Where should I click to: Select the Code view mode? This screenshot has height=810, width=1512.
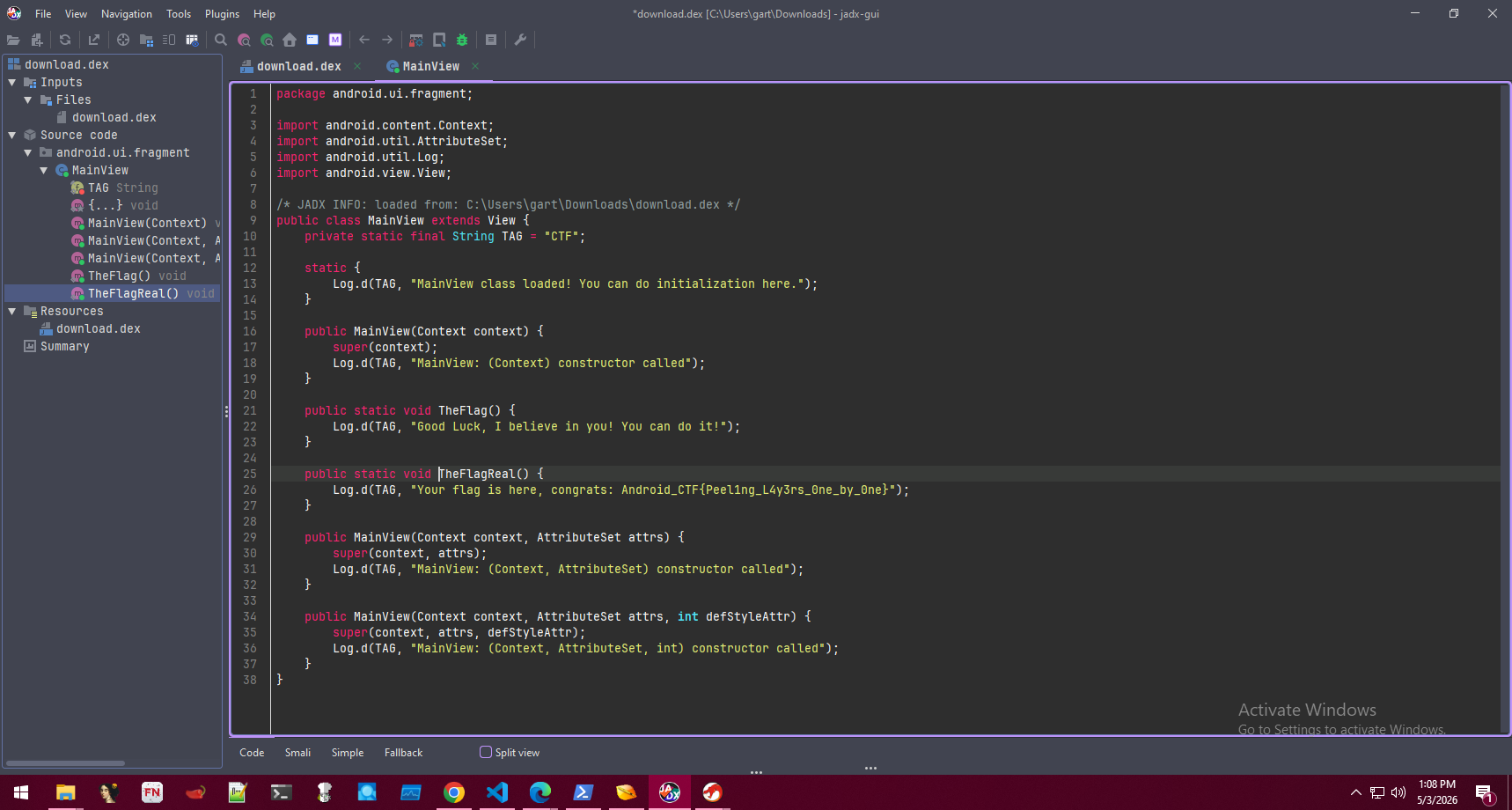252,753
